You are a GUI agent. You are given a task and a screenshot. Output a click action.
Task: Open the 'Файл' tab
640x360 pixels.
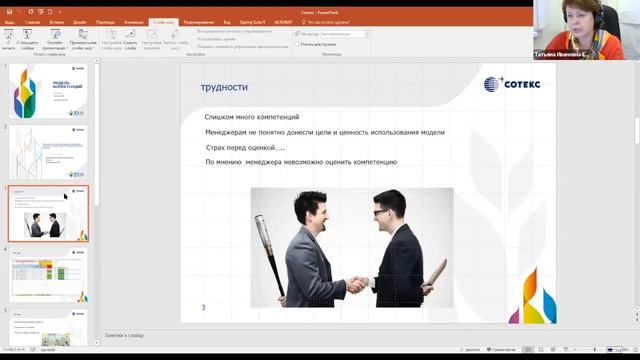(10, 22)
